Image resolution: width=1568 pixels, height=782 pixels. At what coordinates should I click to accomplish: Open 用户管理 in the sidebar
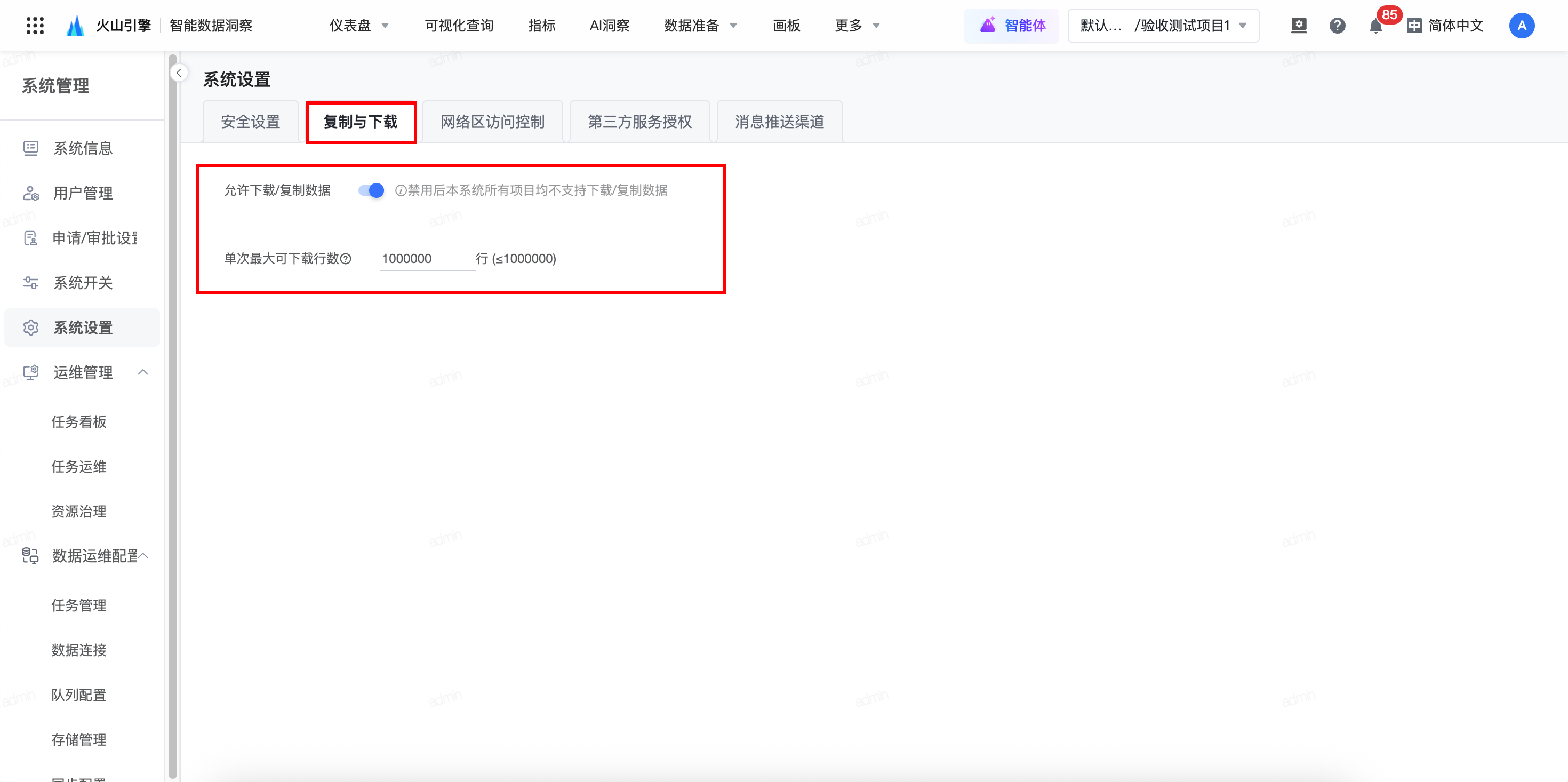[x=83, y=193]
